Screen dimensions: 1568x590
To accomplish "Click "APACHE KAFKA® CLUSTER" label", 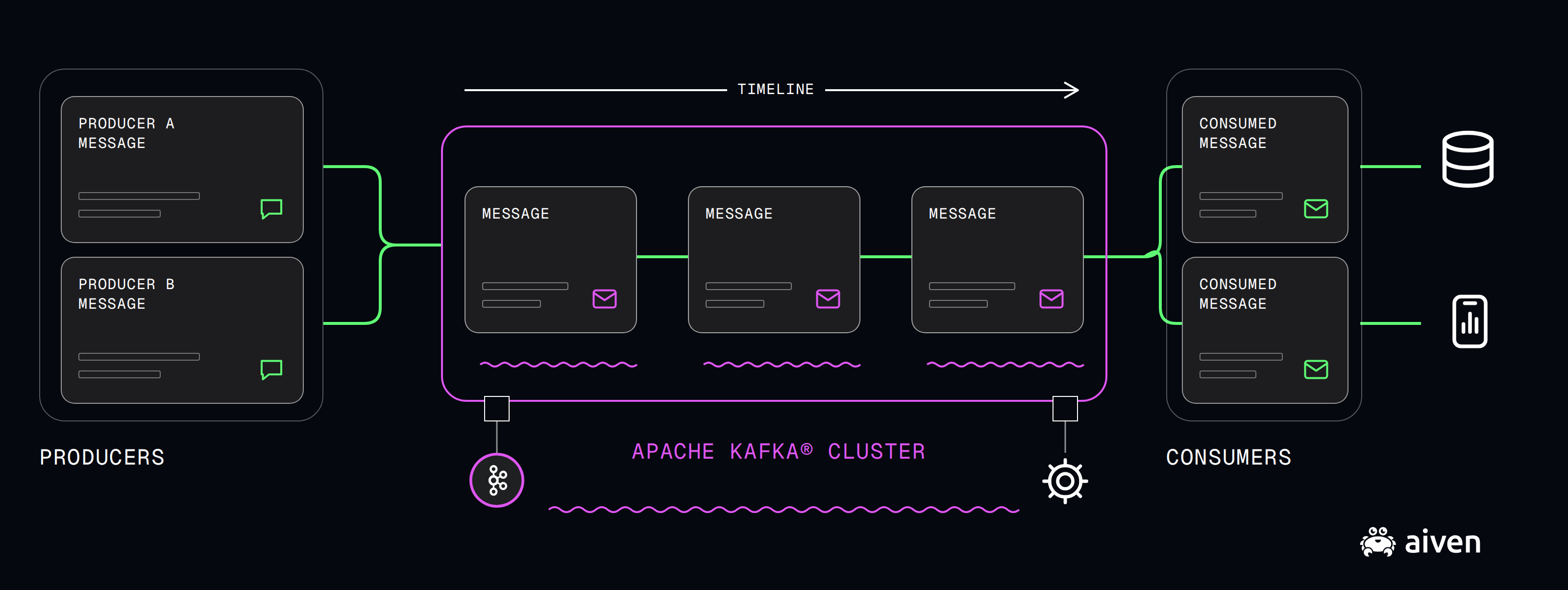I will pyautogui.click(x=779, y=451).
